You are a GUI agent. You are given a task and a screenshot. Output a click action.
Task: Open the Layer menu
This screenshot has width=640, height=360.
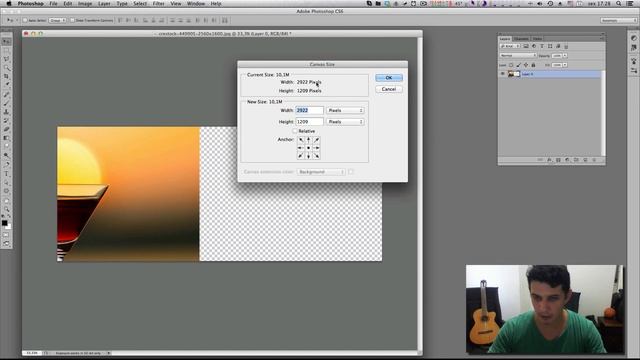[104, 3]
